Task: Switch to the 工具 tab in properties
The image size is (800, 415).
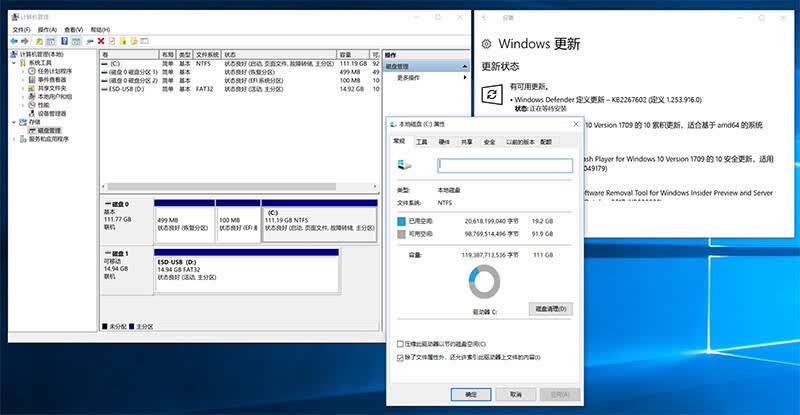Action: pos(421,142)
